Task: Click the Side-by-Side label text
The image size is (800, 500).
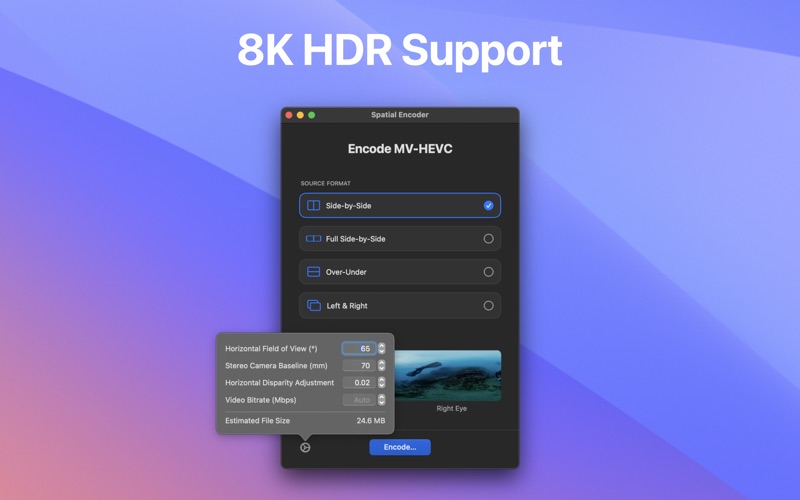Action: coord(348,206)
